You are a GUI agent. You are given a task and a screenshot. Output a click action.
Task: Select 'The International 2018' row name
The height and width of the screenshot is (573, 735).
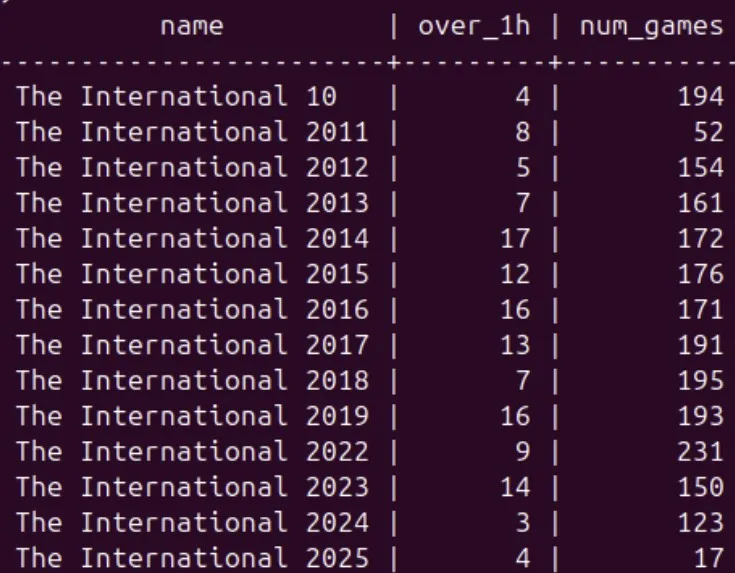[x=192, y=381]
